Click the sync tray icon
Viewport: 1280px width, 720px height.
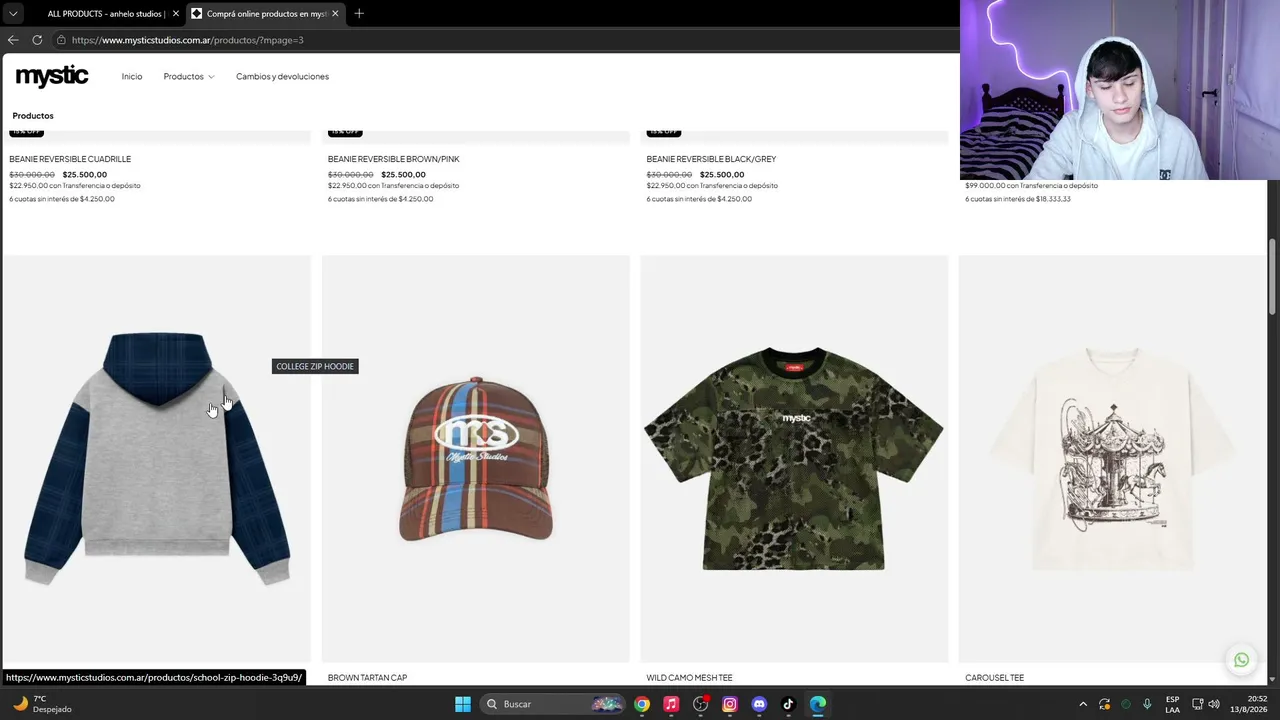1105,704
